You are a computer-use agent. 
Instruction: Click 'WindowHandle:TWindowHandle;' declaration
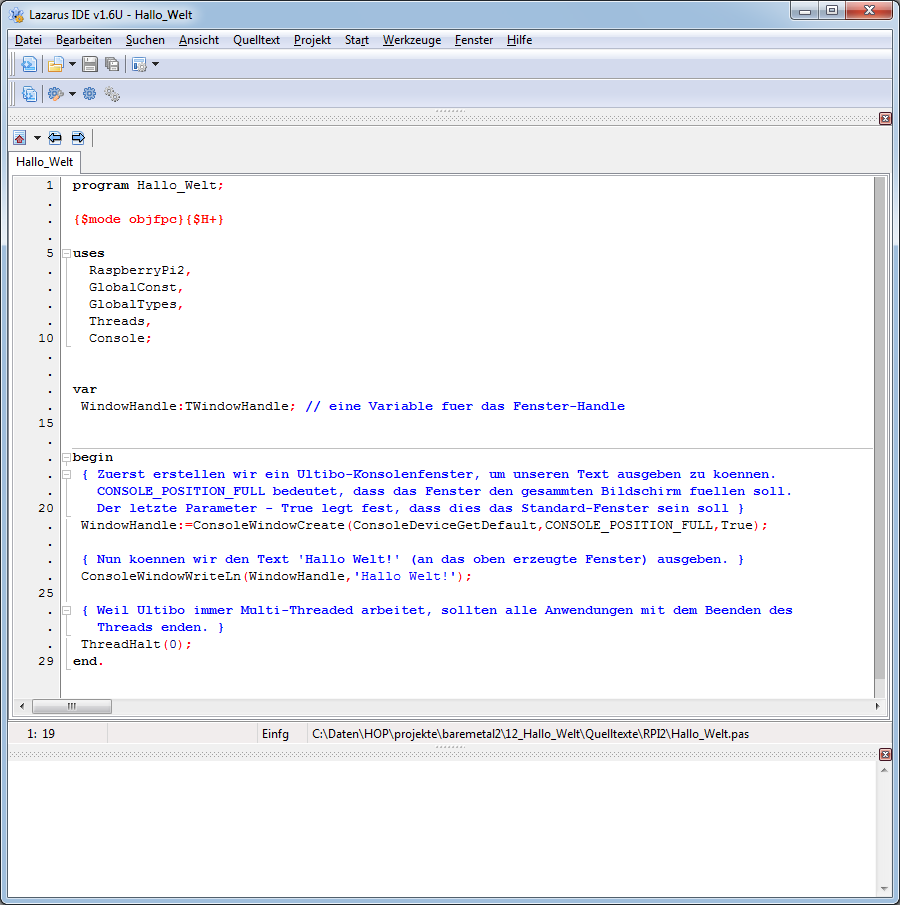pyautogui.click(x=188, y=406)
